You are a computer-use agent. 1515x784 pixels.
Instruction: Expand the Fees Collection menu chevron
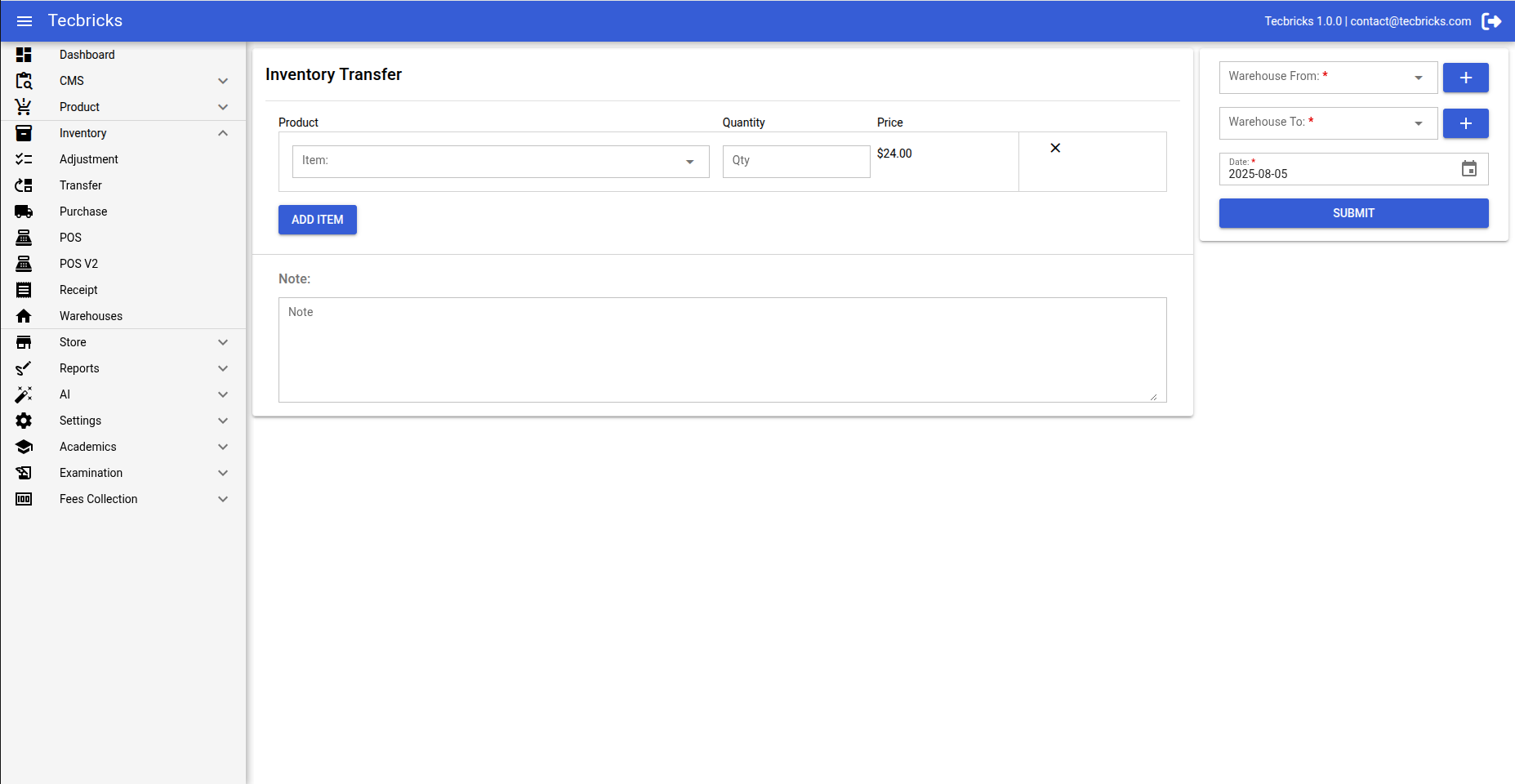(223, 499)
